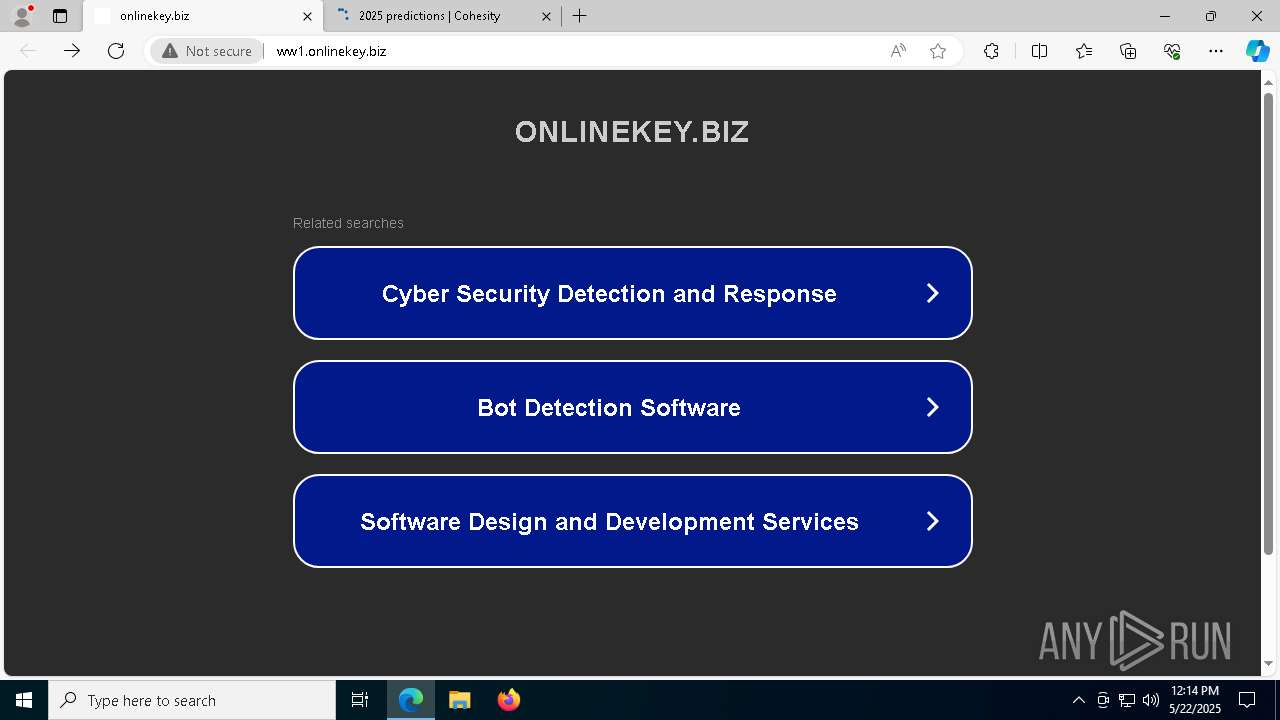Open the browser profile icon
This screenshot has height=720, width=1280.
pos(22,16)
